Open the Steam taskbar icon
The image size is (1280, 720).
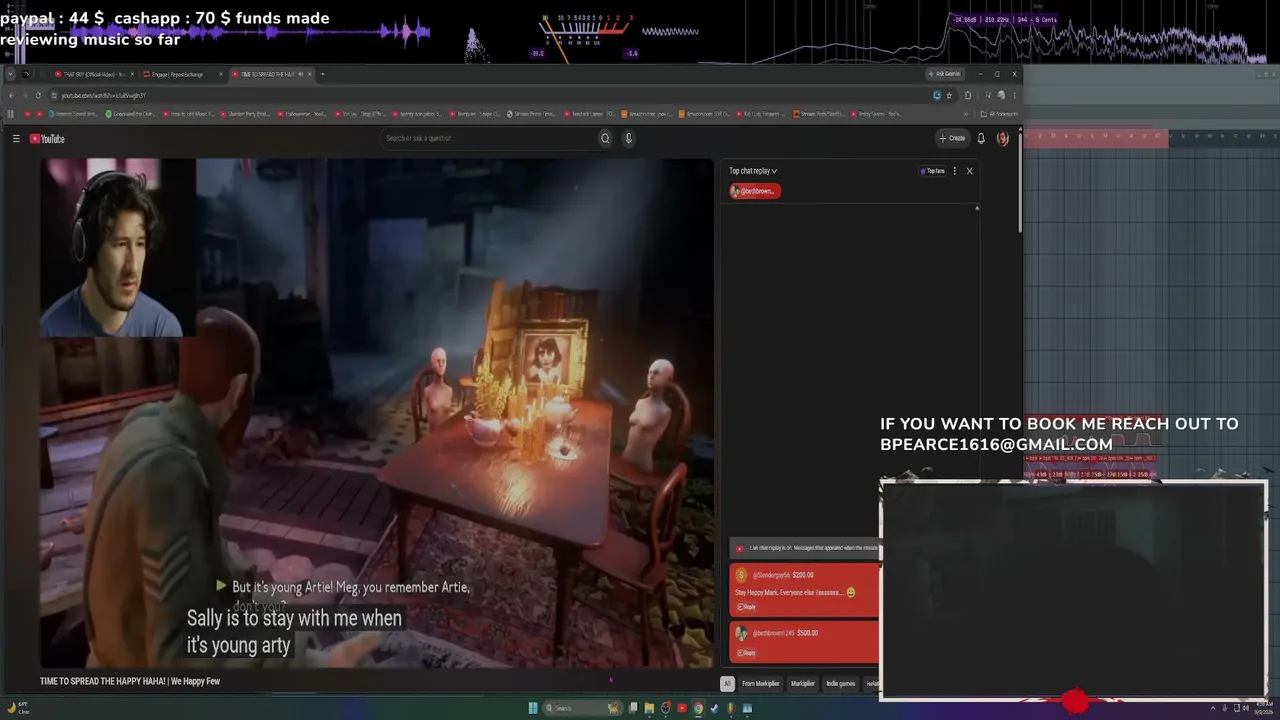[x=714, y=708]
